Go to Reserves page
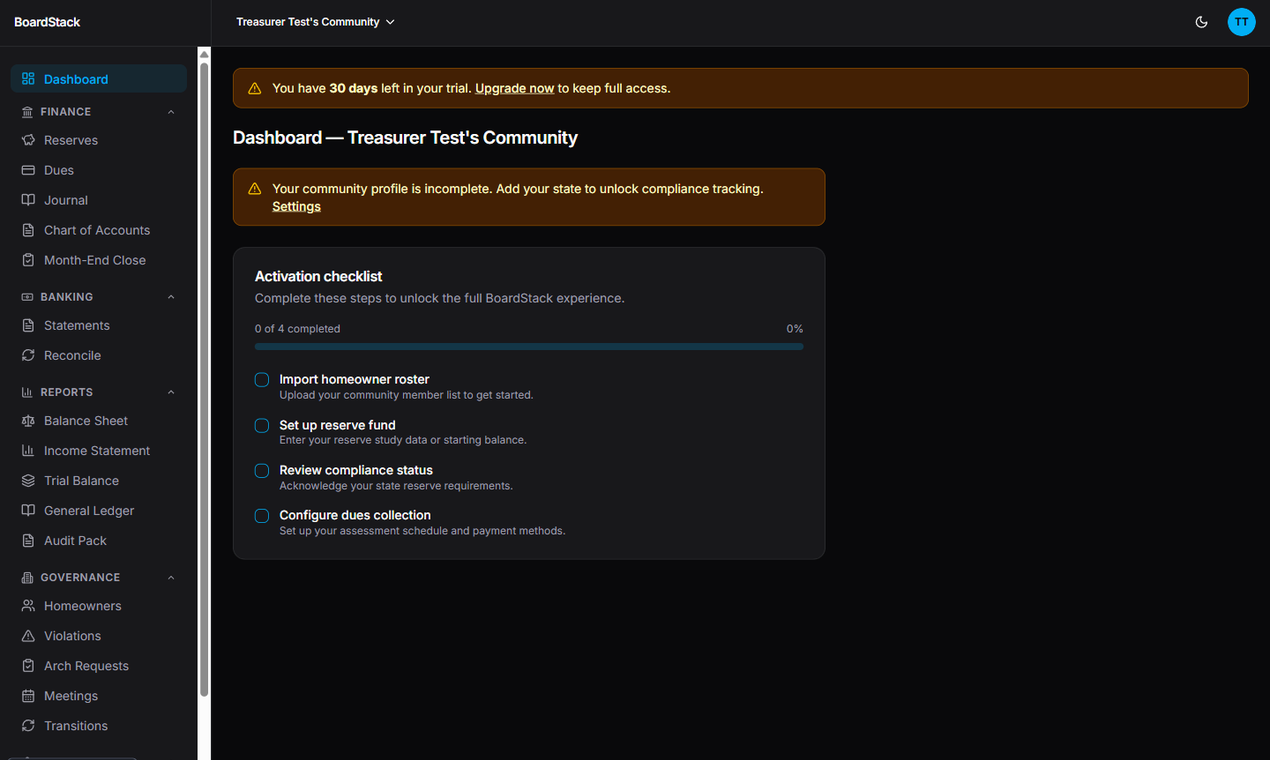 point(99,140)
